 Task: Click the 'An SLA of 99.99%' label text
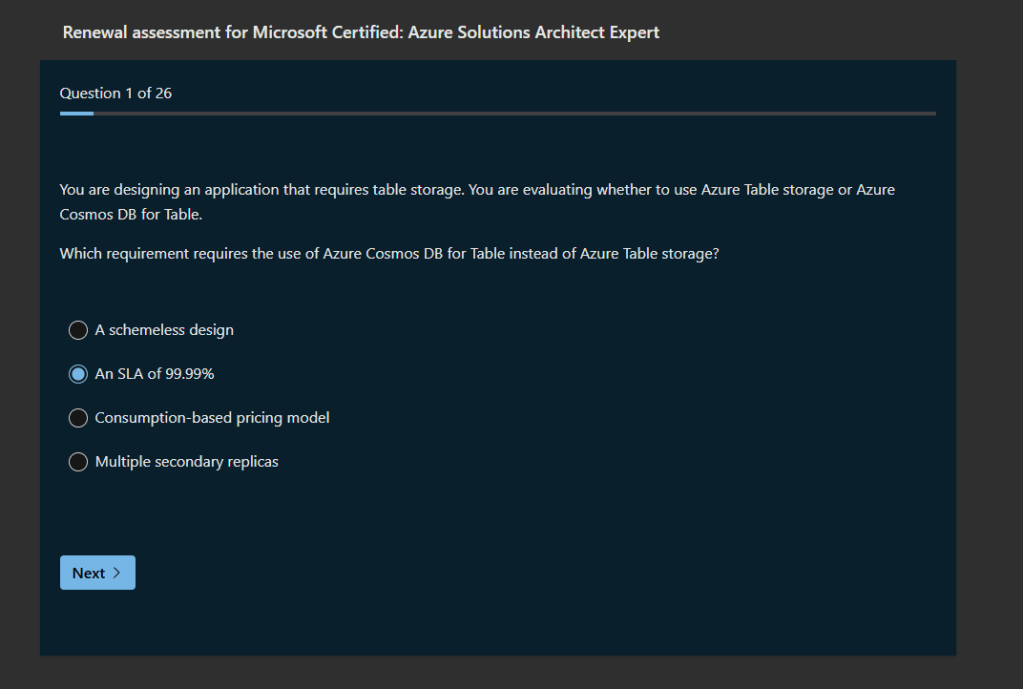[x=155, y=374]
